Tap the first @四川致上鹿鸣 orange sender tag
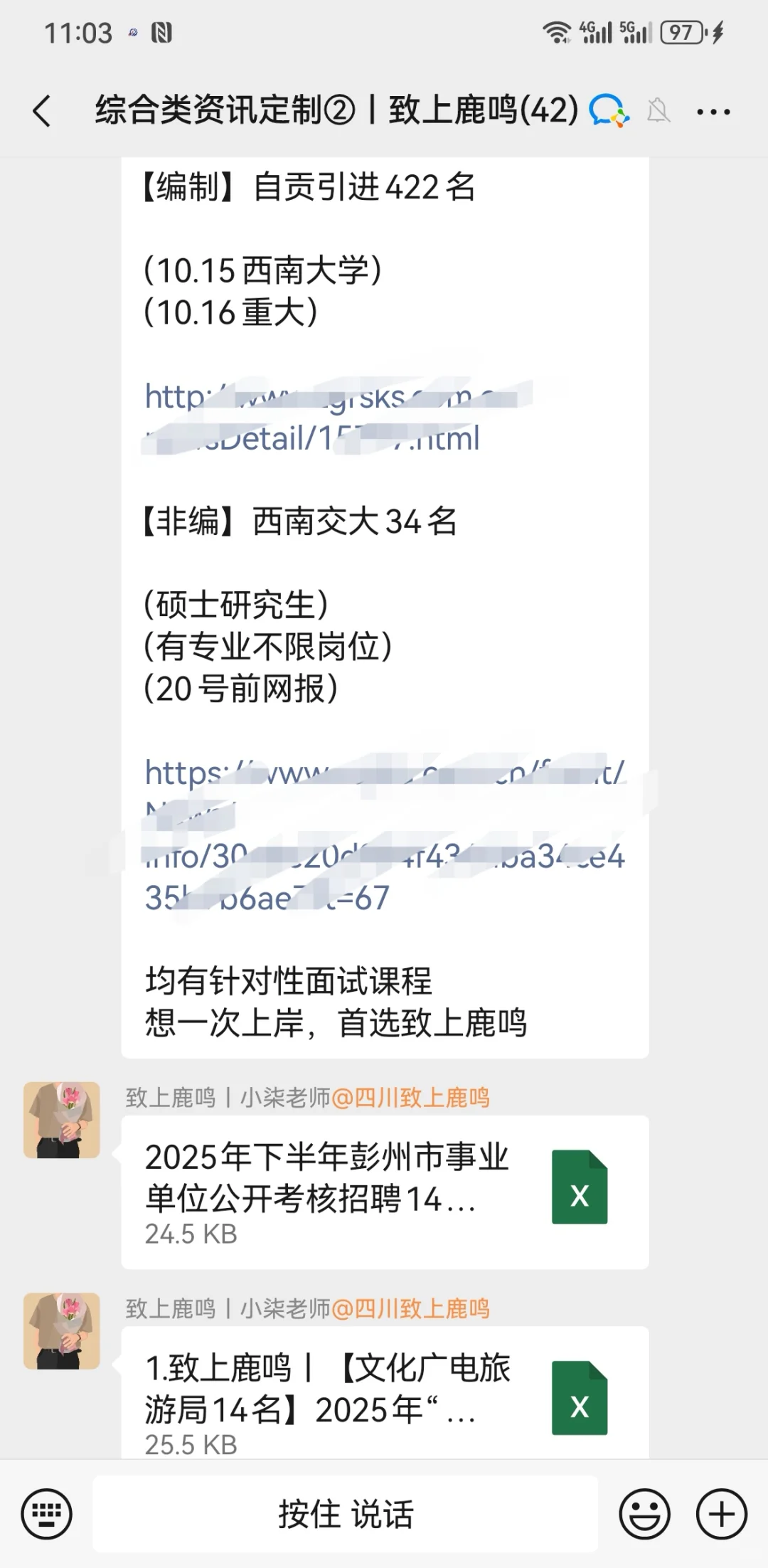 pos(410,1098)
